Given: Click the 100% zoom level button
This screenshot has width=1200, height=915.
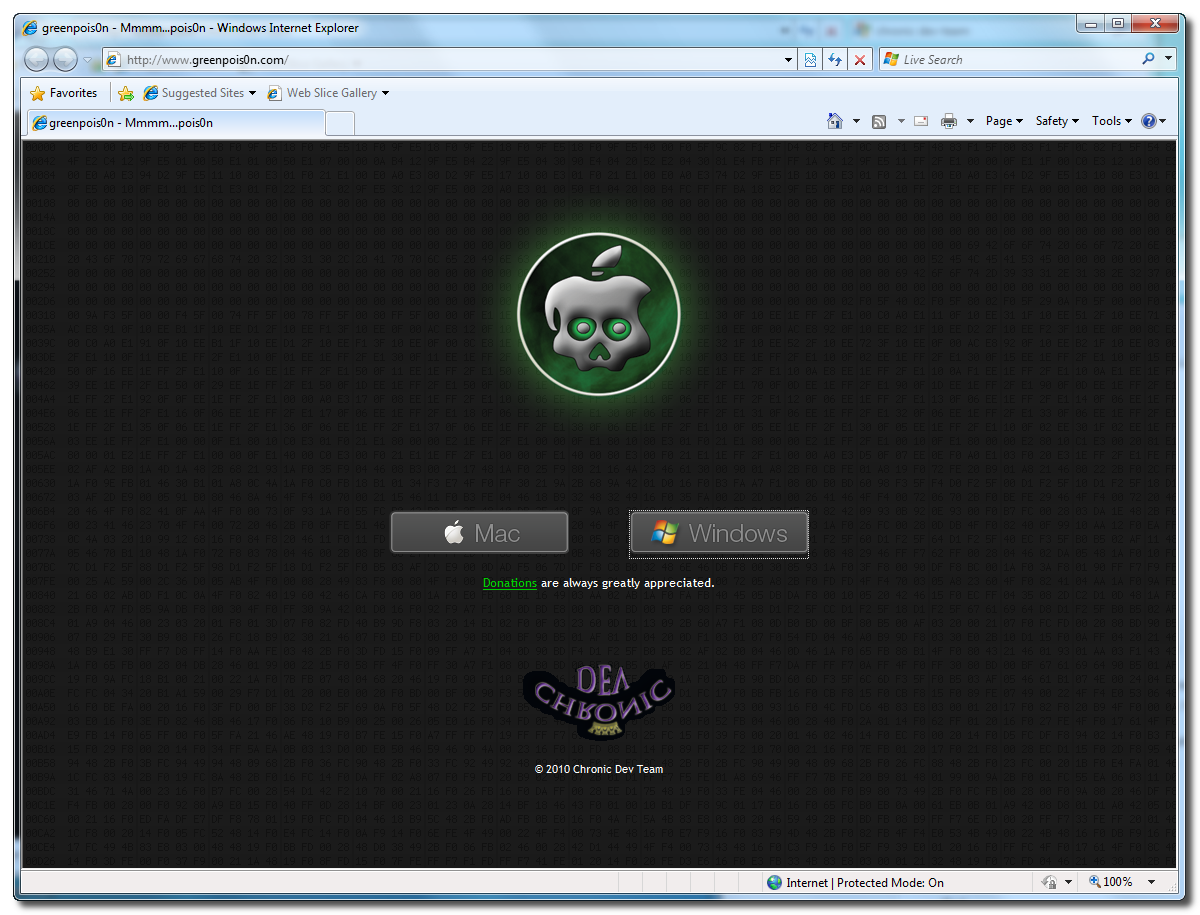Looking at the screenshot, I should pos(1111,882).
